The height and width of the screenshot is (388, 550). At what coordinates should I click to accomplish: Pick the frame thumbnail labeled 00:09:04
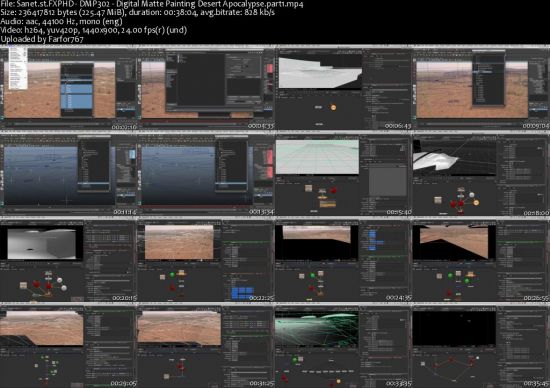tap(481, 87)
